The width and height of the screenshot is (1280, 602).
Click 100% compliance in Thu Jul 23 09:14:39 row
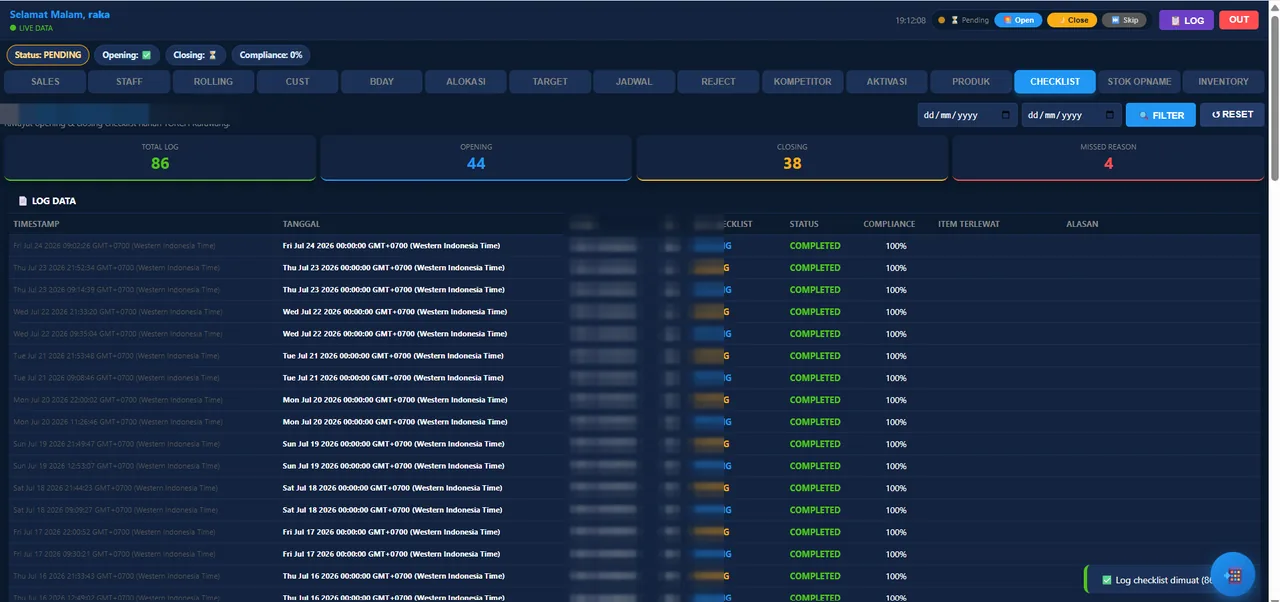click(896, 290)
